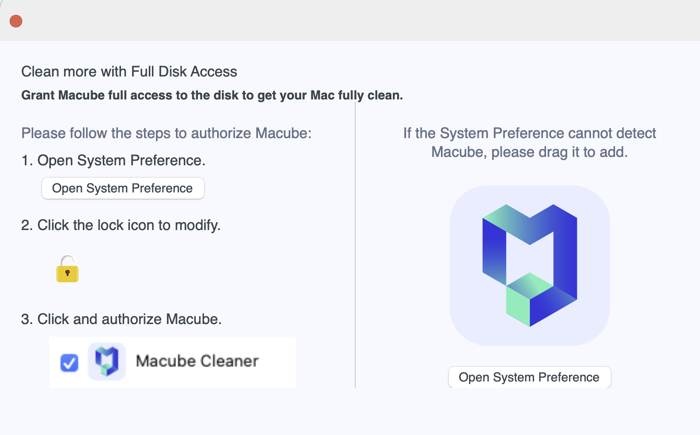Click the yellow padlock icon
The image size is (700, 435).
click(67, 269)
